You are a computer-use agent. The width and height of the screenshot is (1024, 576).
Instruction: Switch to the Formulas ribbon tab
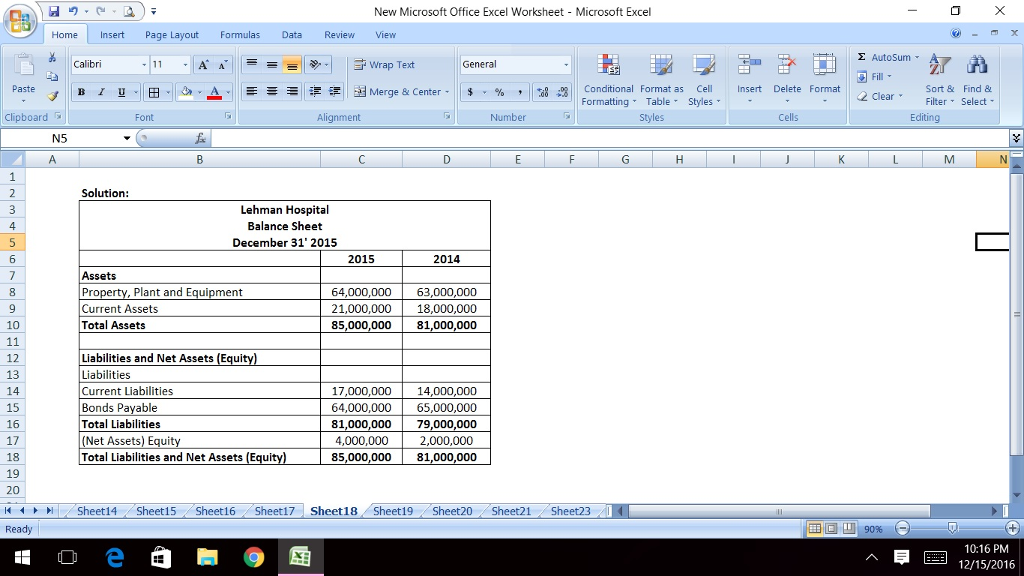240,33
